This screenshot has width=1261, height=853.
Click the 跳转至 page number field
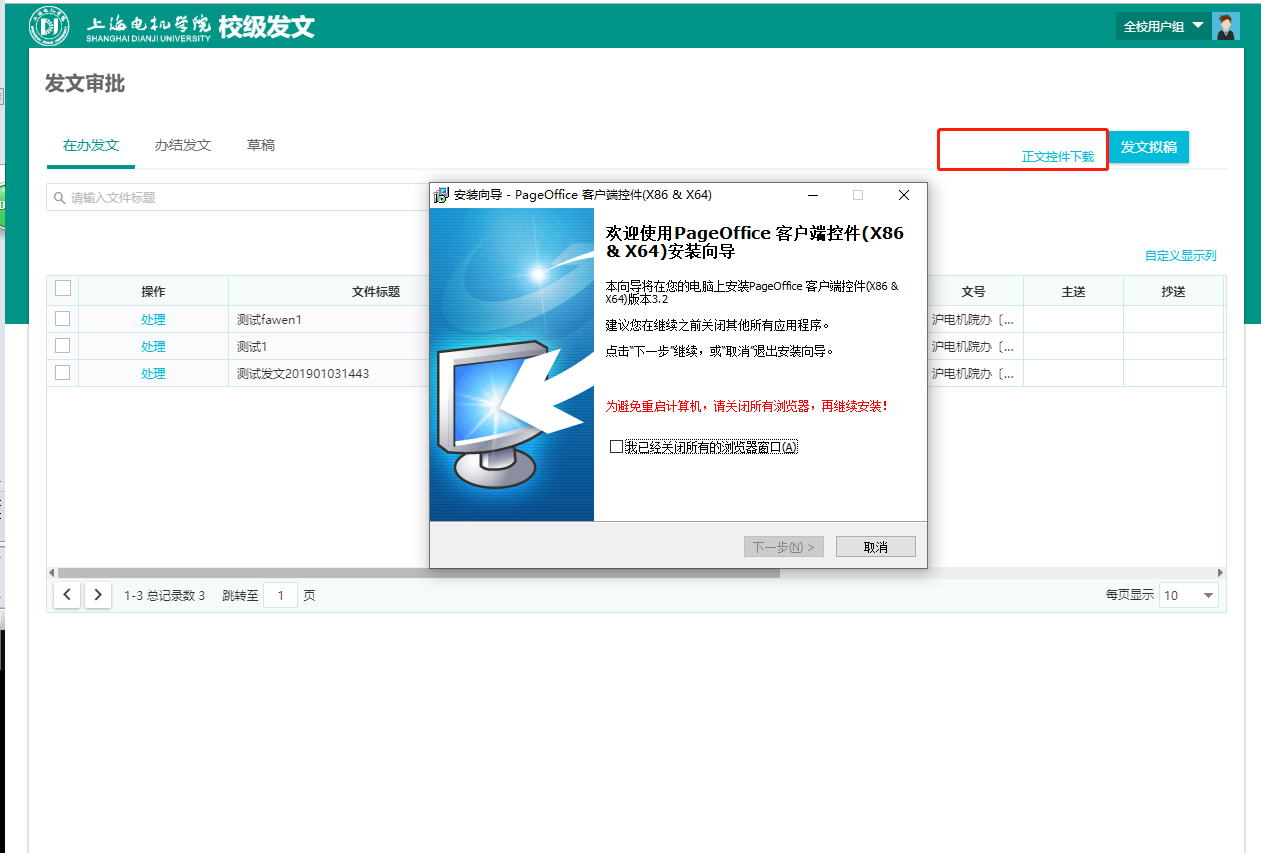tap(280, 596)
